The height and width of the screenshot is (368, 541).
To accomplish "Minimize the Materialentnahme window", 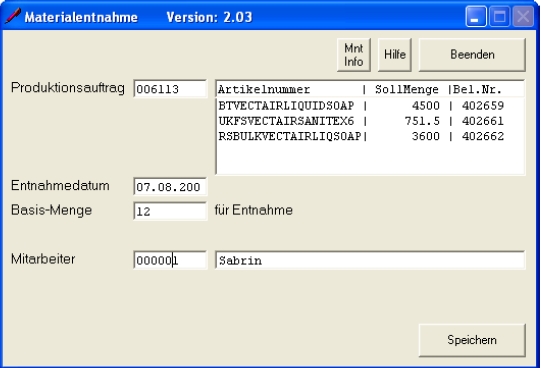I will (476, 16).
